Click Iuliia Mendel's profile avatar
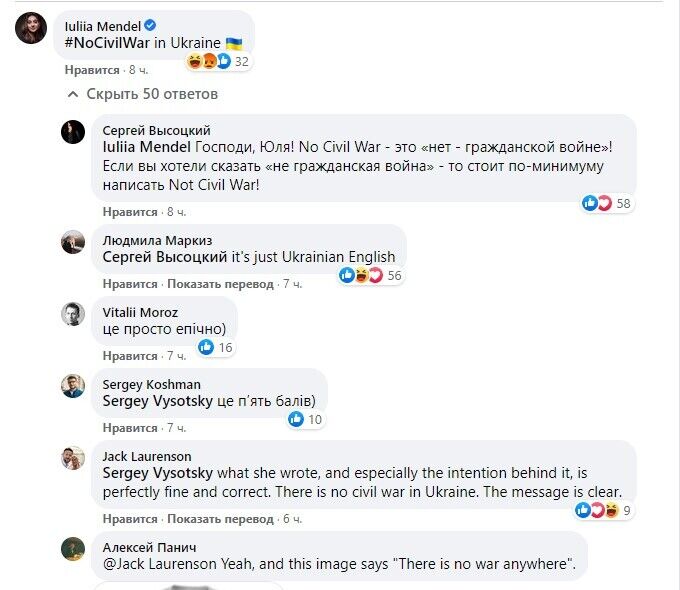The width and height of the screenshot is (680, 590). pos(30,29)
